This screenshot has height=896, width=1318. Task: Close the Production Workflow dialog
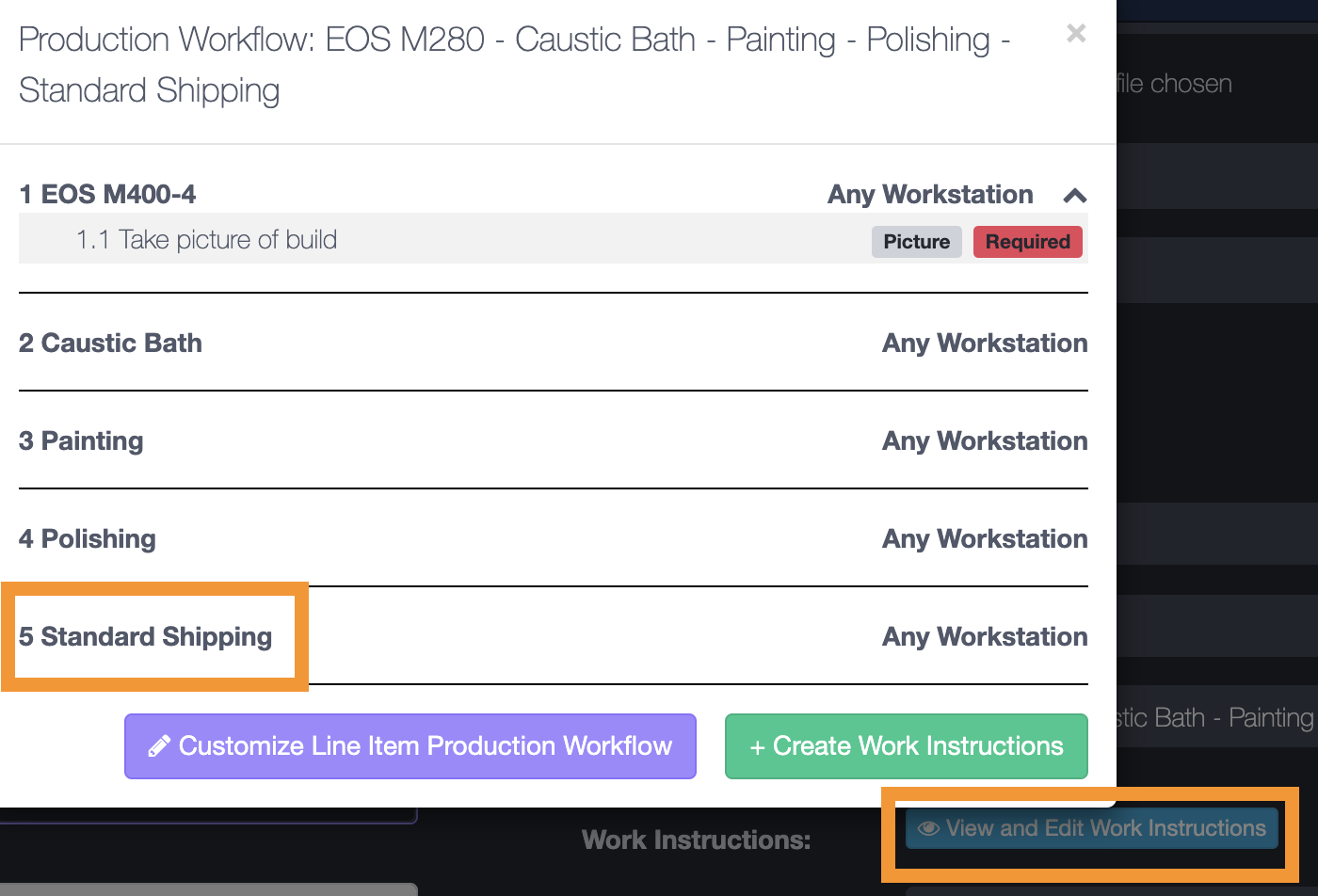click(x=1076, y=34)
